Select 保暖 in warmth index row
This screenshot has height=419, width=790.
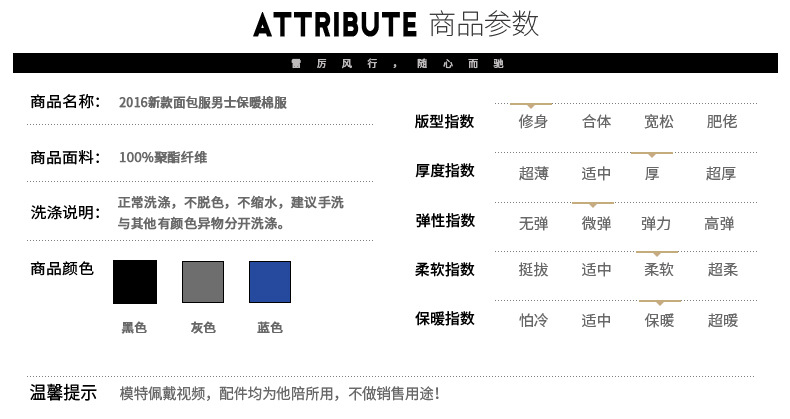click(x=659, y=320)
